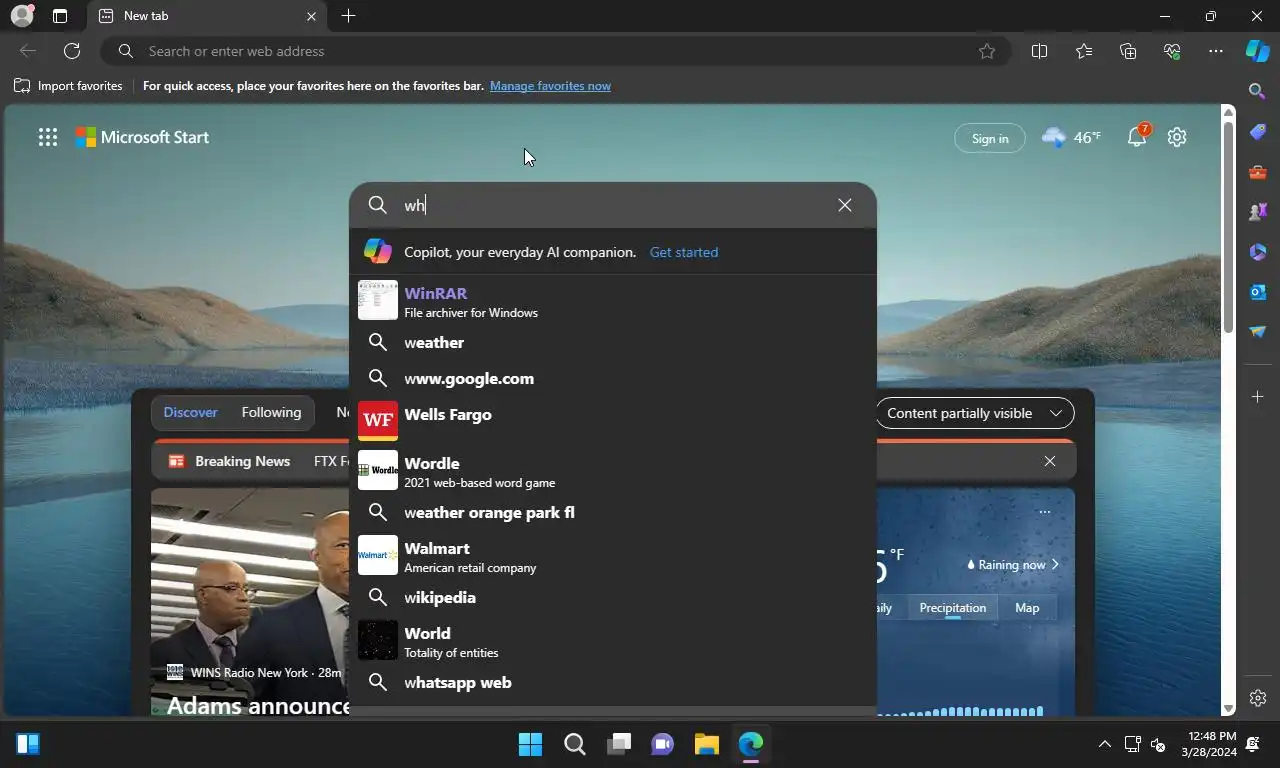Open sidebar Microsoft 365 icon
Screen dimensions: 1280x768
pos(1258,252)
